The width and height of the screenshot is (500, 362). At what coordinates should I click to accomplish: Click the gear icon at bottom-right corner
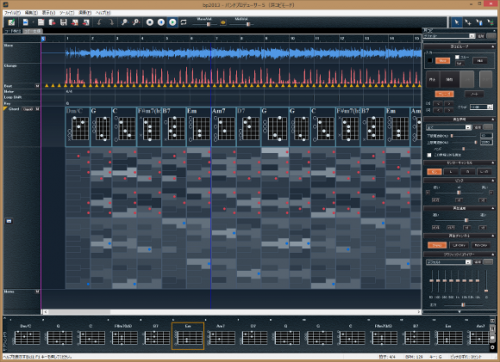tap(492, 347)
